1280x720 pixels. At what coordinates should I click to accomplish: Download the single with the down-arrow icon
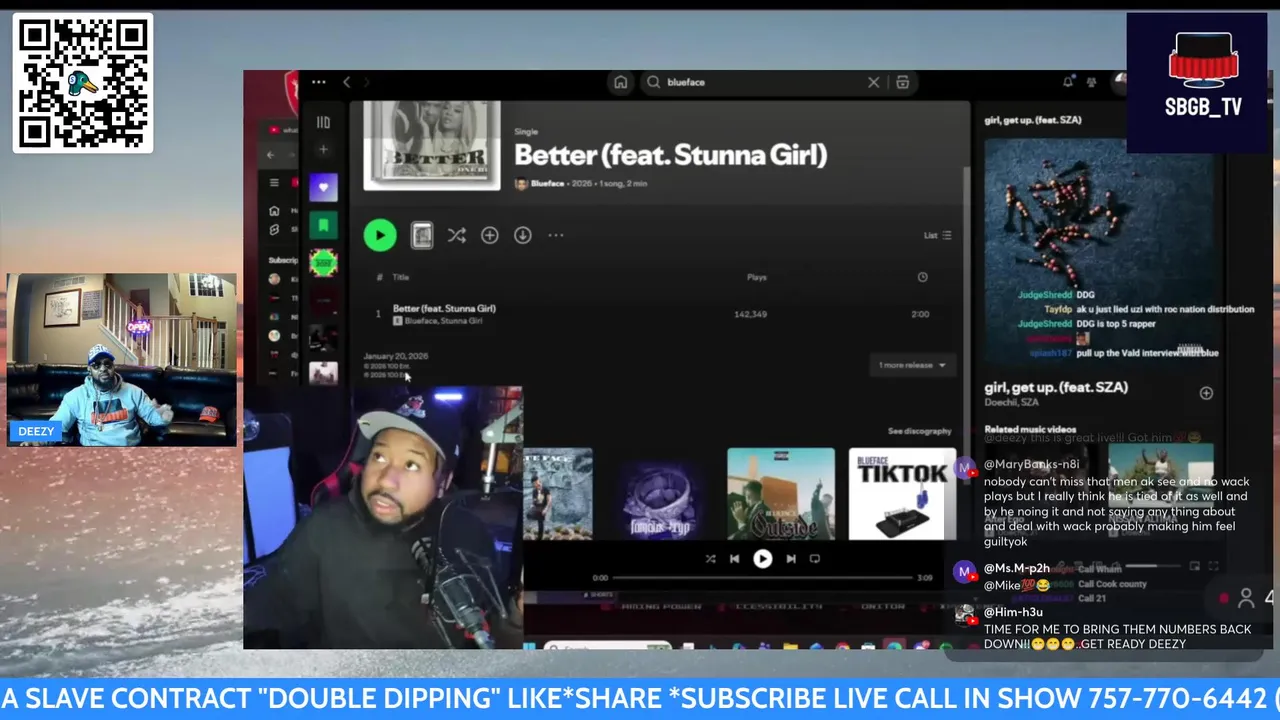click(522, 235)
